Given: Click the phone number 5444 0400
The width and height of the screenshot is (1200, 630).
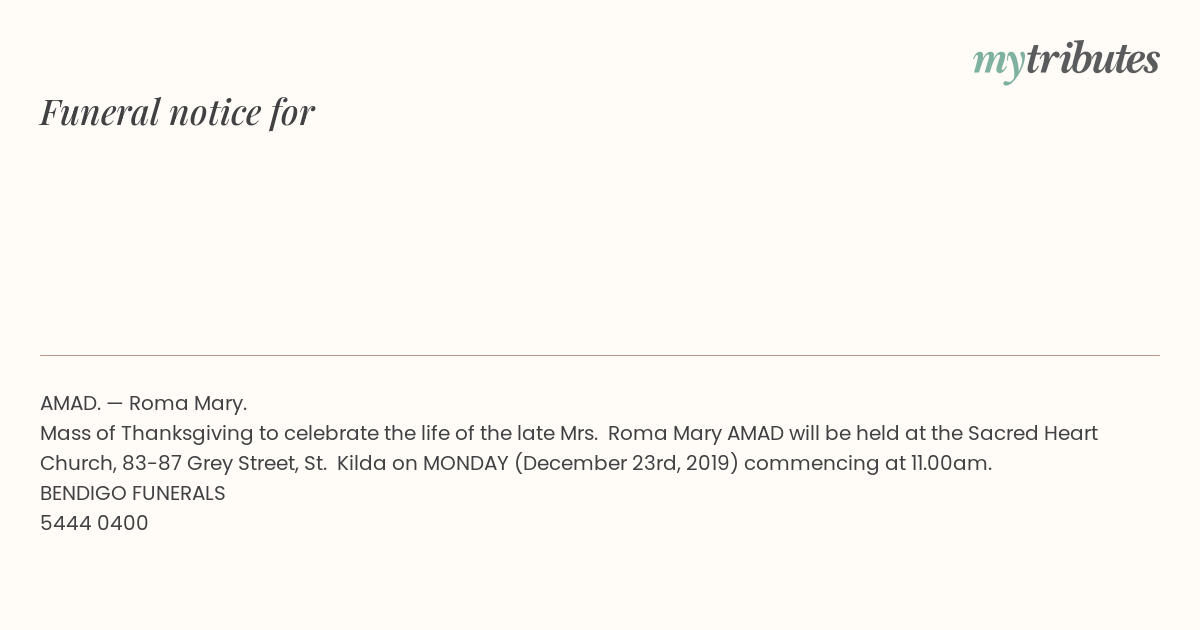Looking at the screenshot, I should click(x=94, y=523).
